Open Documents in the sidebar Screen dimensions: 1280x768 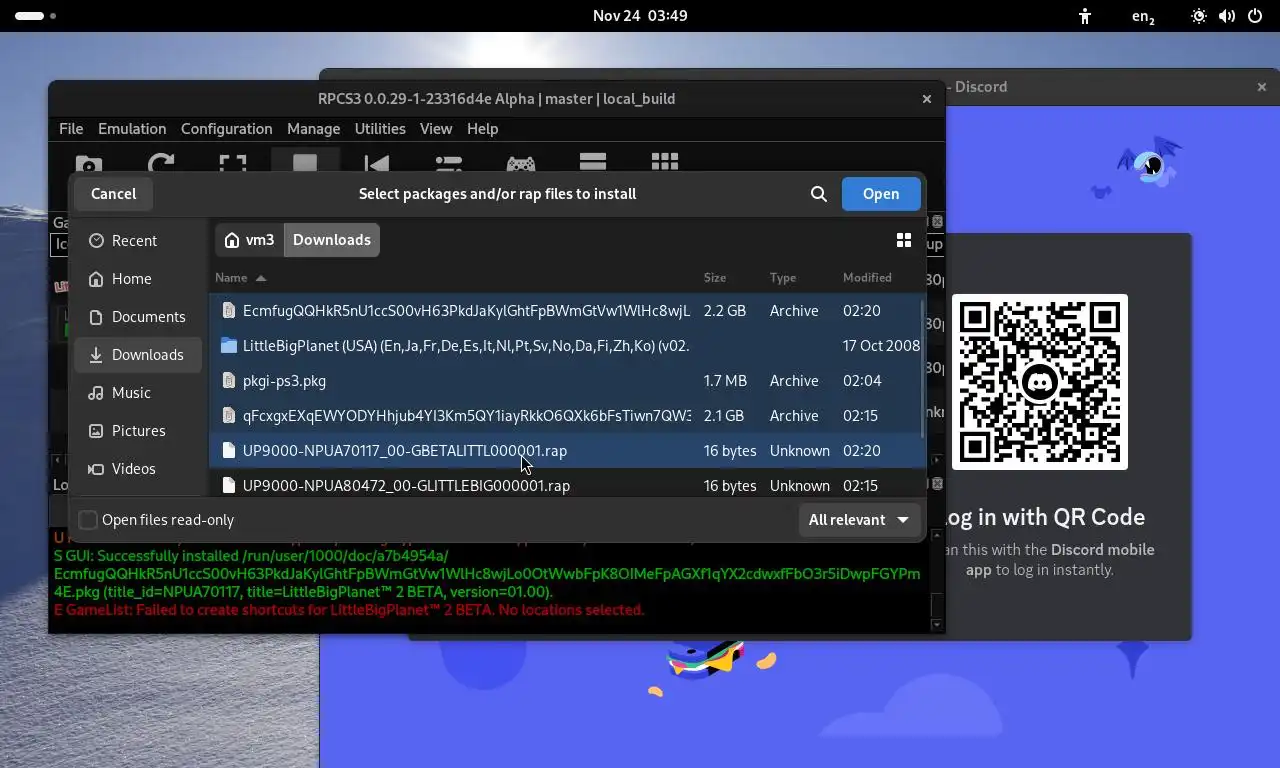[136, 317]
